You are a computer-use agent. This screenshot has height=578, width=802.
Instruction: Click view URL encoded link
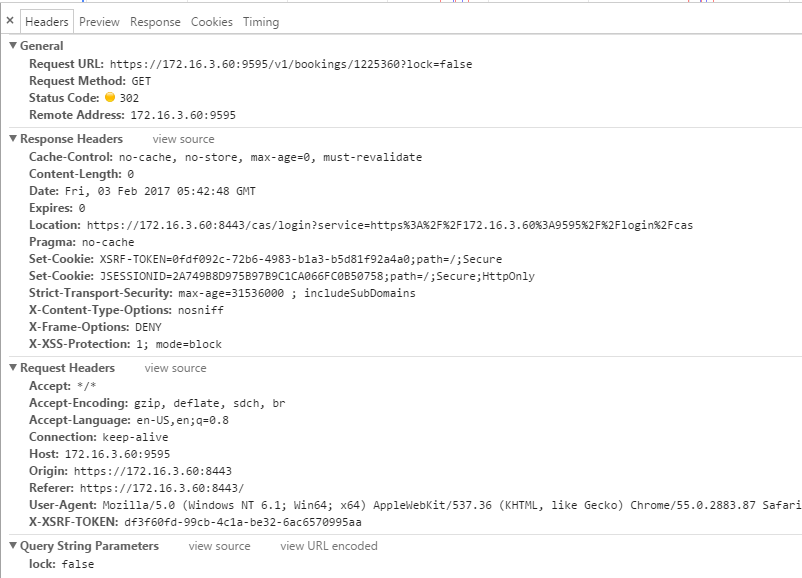tap(329, 546)
